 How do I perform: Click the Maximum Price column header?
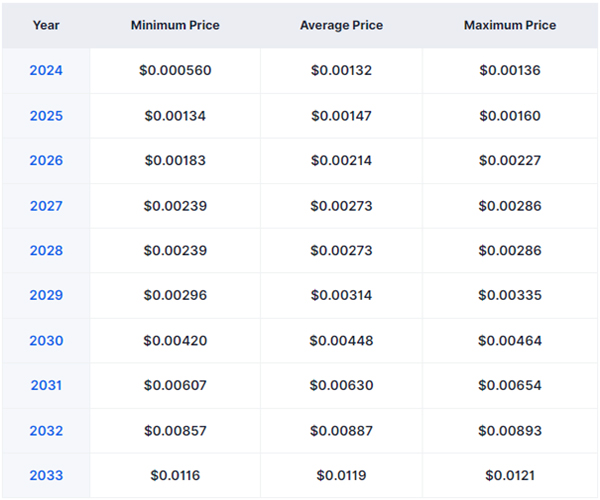pyautogui.click(x=510, y=25)
